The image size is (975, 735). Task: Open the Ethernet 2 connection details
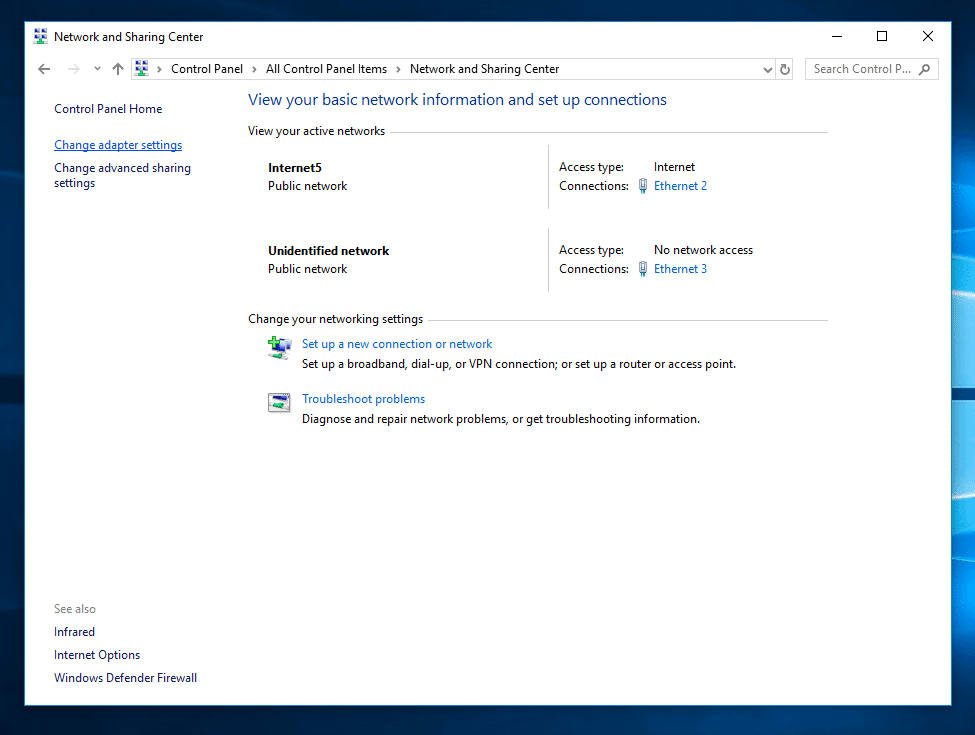coord(680,185)
